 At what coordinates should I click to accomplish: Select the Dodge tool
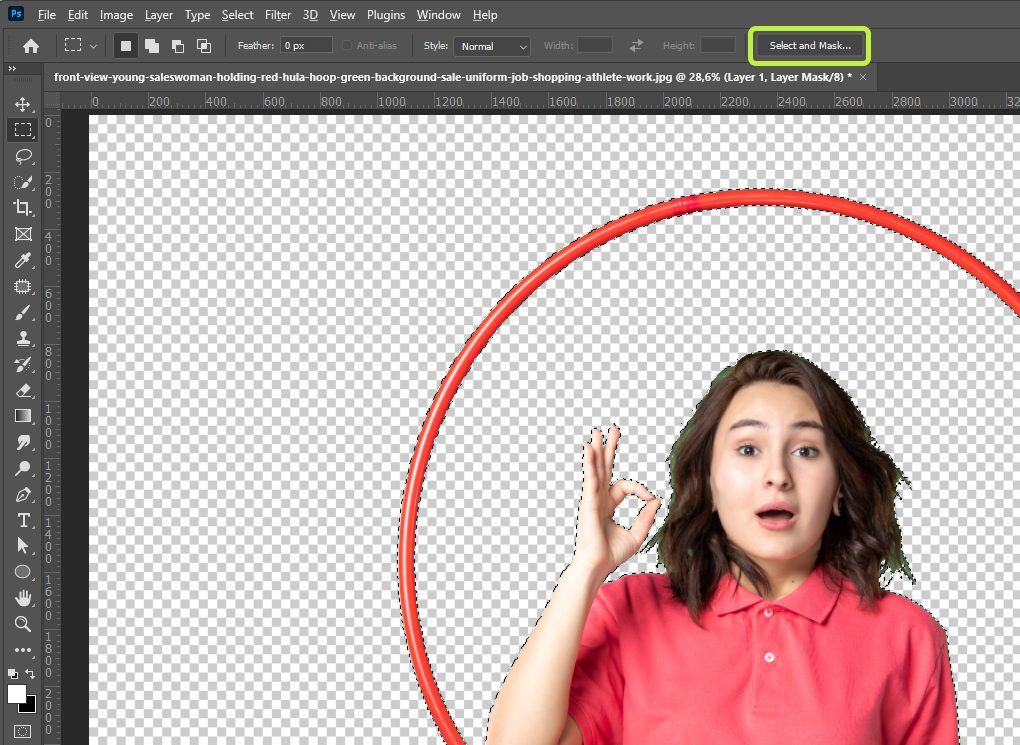(x=23, y=468)
